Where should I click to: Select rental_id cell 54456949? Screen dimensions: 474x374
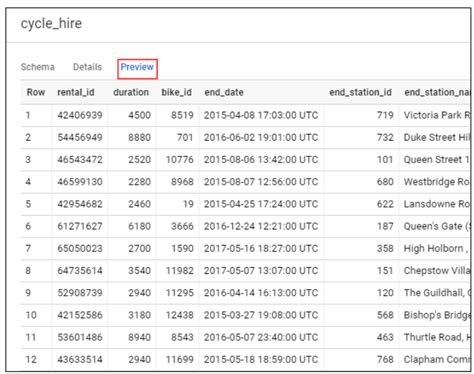pyautogui.click(x=80, y=137)
